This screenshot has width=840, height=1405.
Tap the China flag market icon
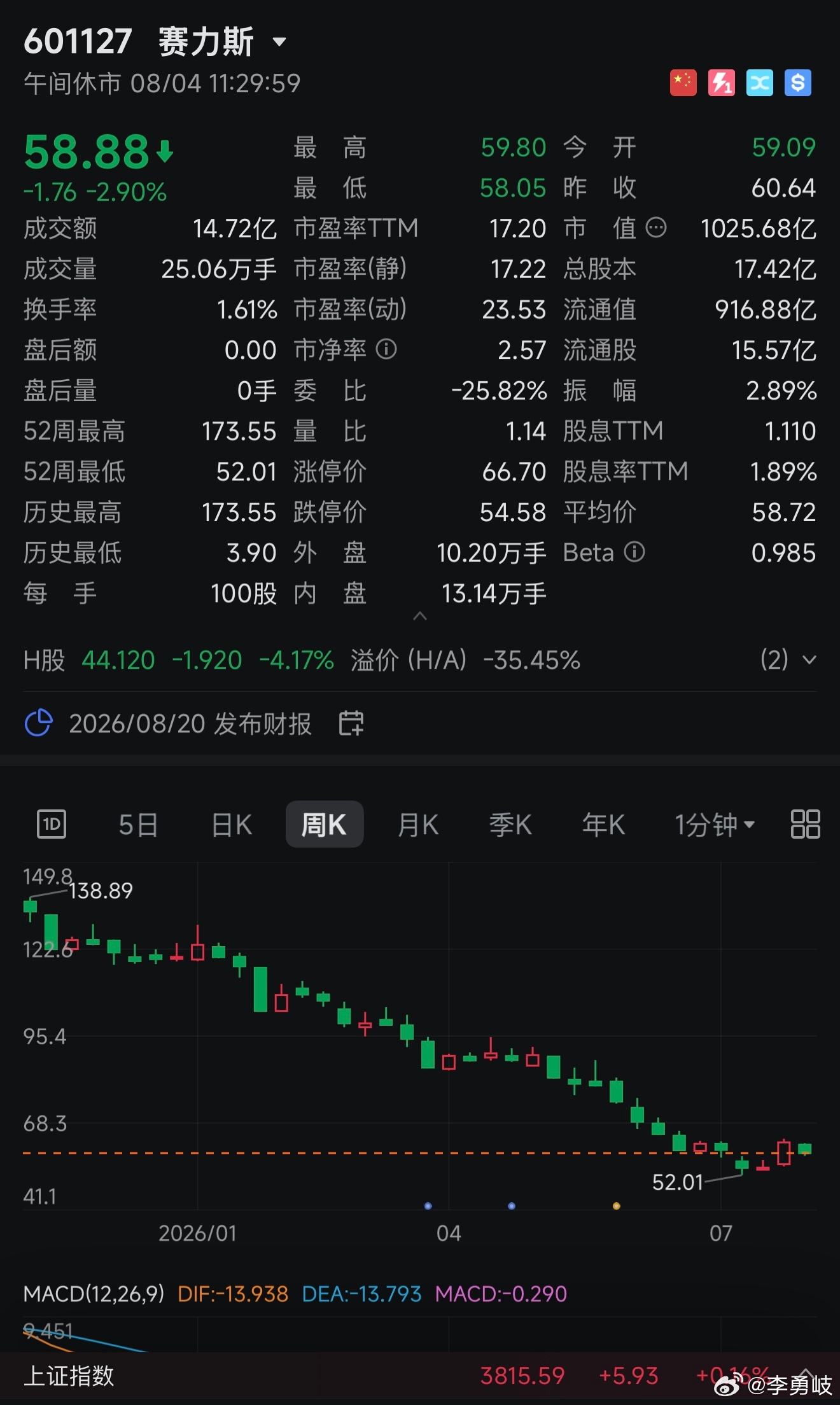point(683,83)
